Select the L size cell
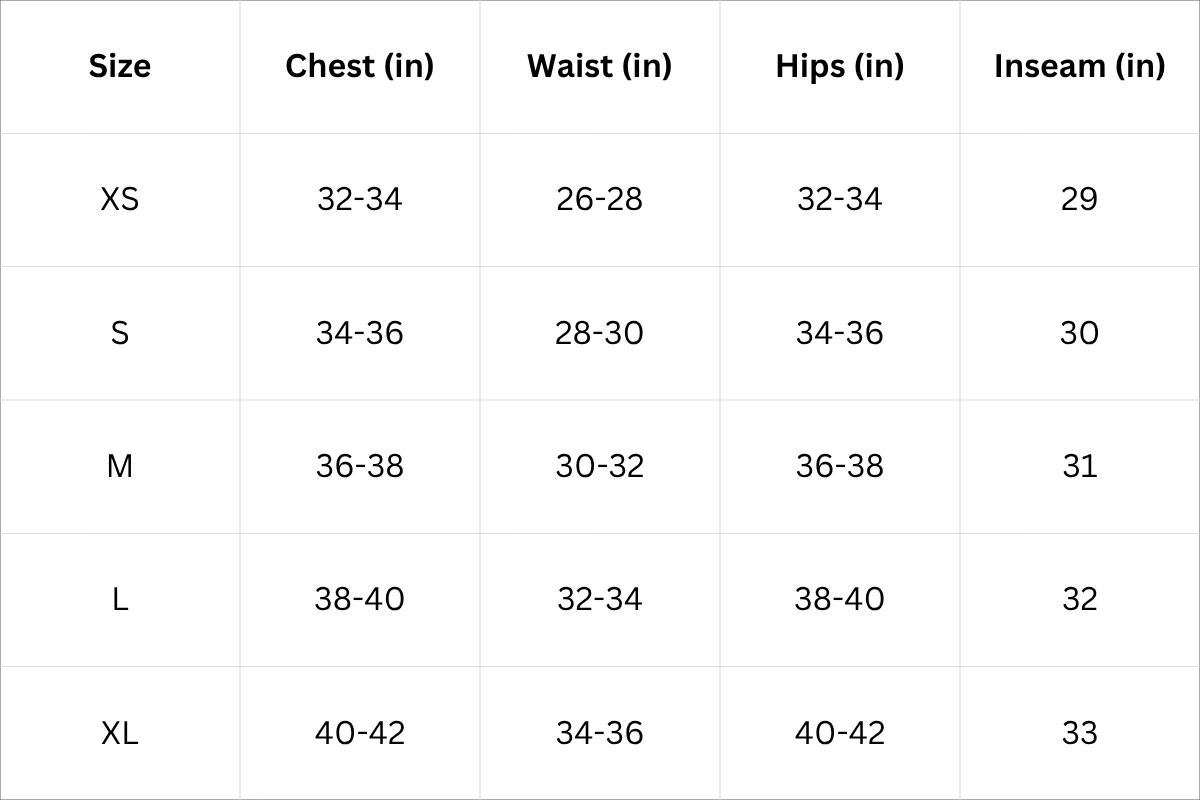The image size is (1200, 800). (x=120, y=599)
